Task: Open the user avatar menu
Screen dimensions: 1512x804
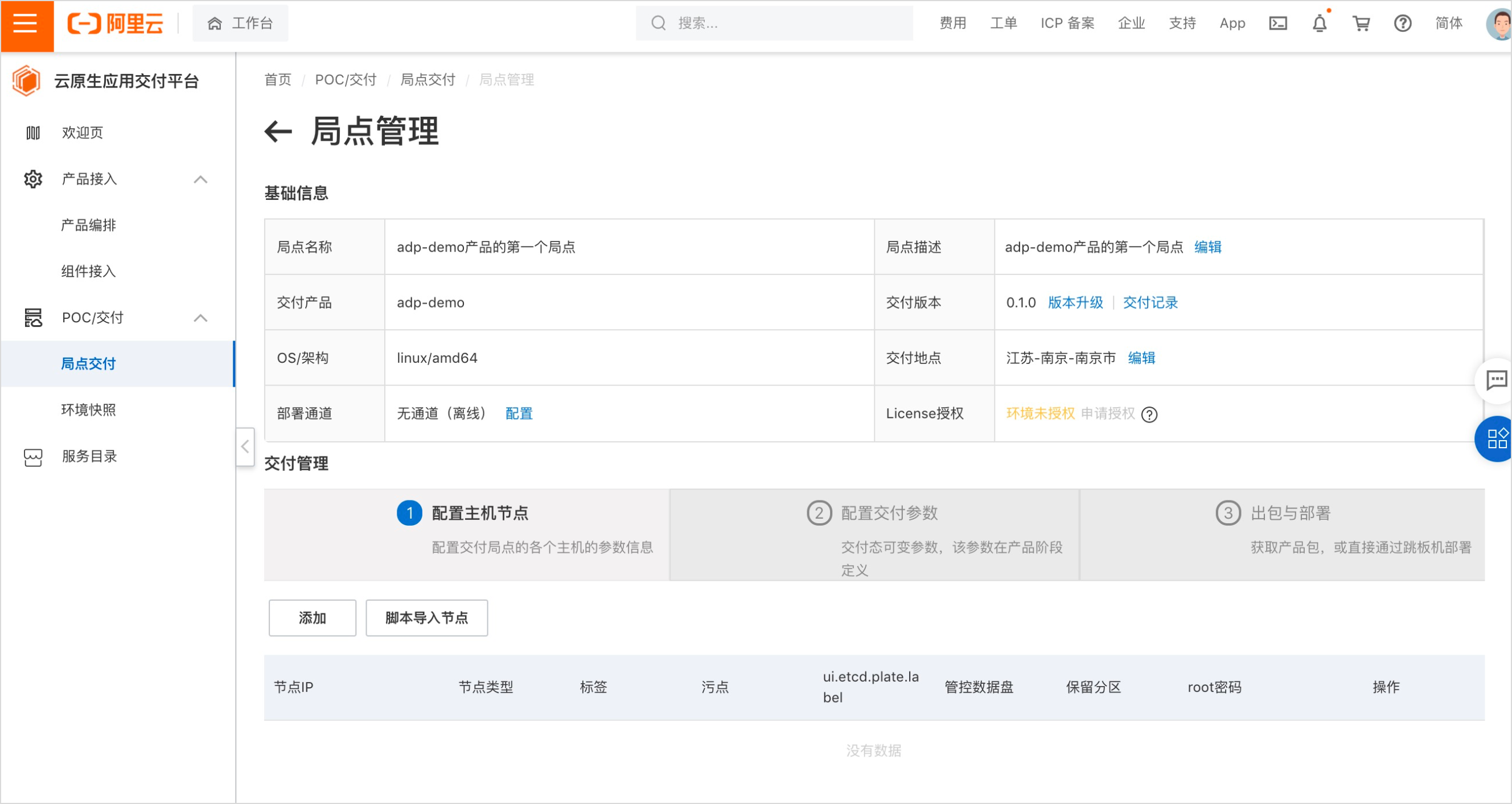Action: 1498,23
